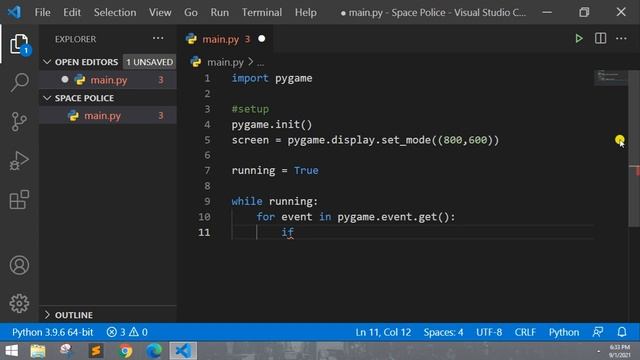
Task: Change indentation via Spaces: 4
Action: point(443,332)
